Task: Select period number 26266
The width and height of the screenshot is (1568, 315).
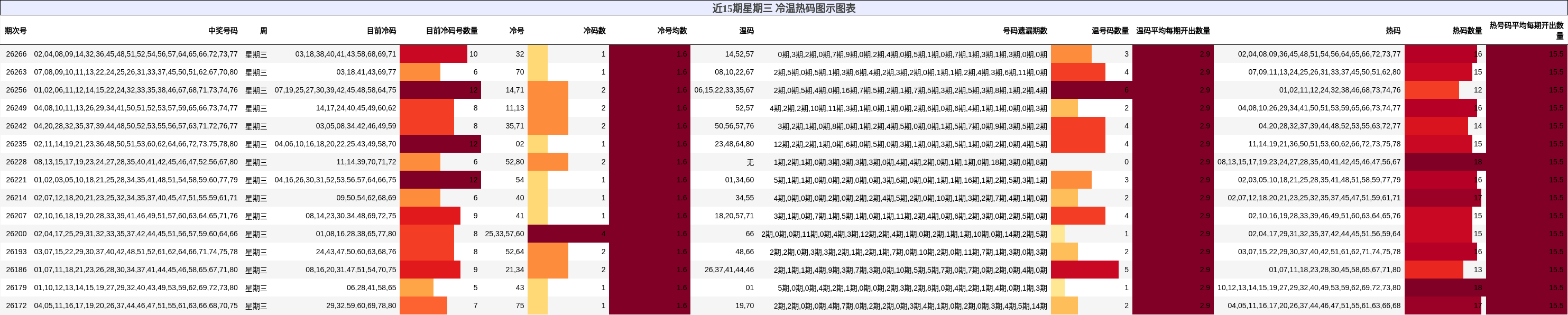Action: tap(16, 54)
